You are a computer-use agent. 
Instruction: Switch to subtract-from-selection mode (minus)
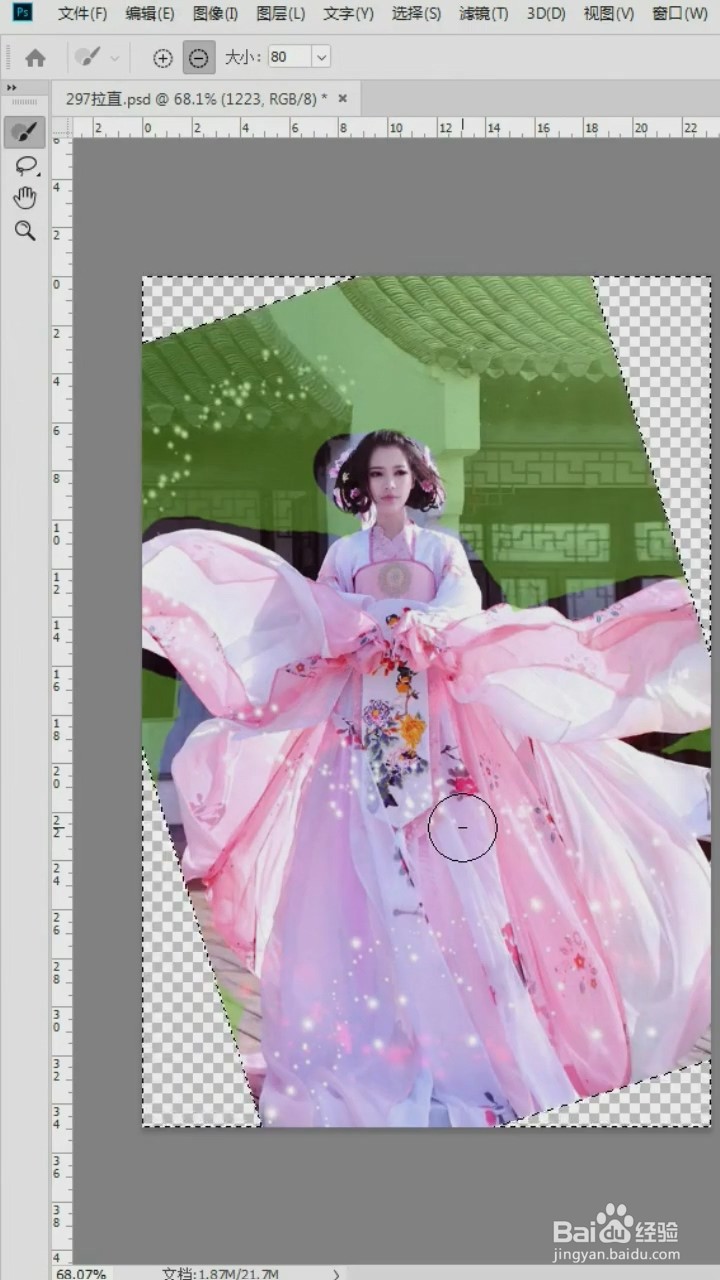[198, 58]
